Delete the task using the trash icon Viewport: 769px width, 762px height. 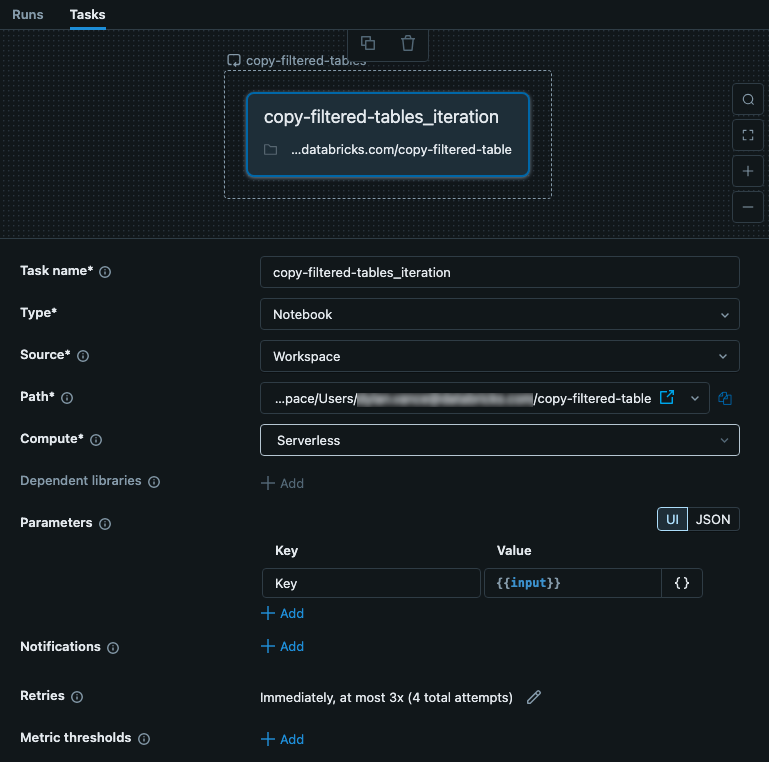[x=408, y=43]
